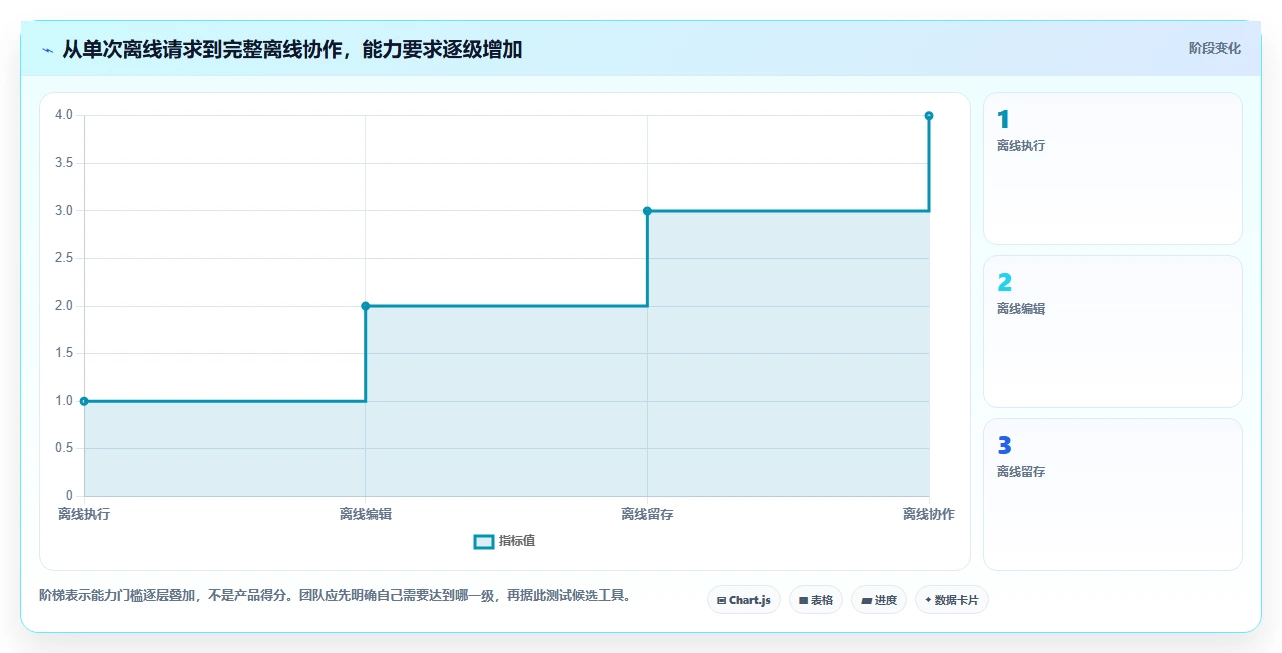Toggle the 指标值 legend item
The image size is (1282, 653).
click(x=504, y=541)
